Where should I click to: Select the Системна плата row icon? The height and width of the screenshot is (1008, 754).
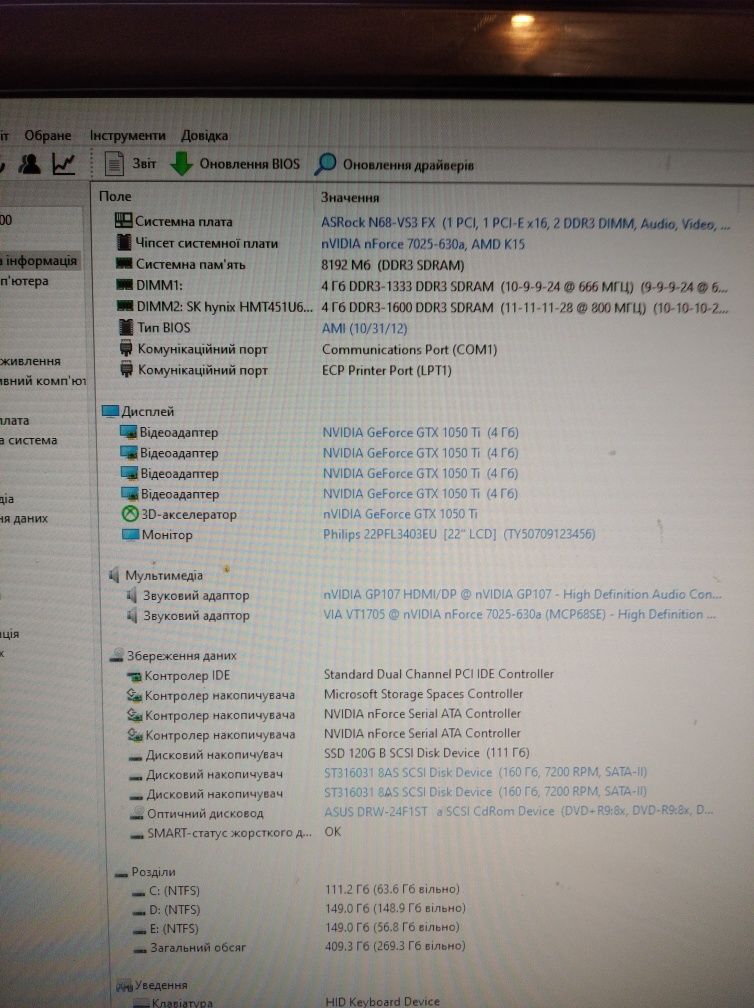(123, 220)
